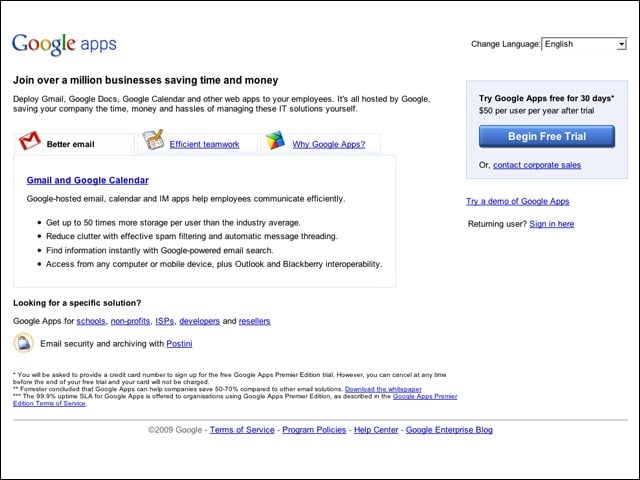Click footer Terms of Service link
The image size is (640, 480).
[242, 430]
